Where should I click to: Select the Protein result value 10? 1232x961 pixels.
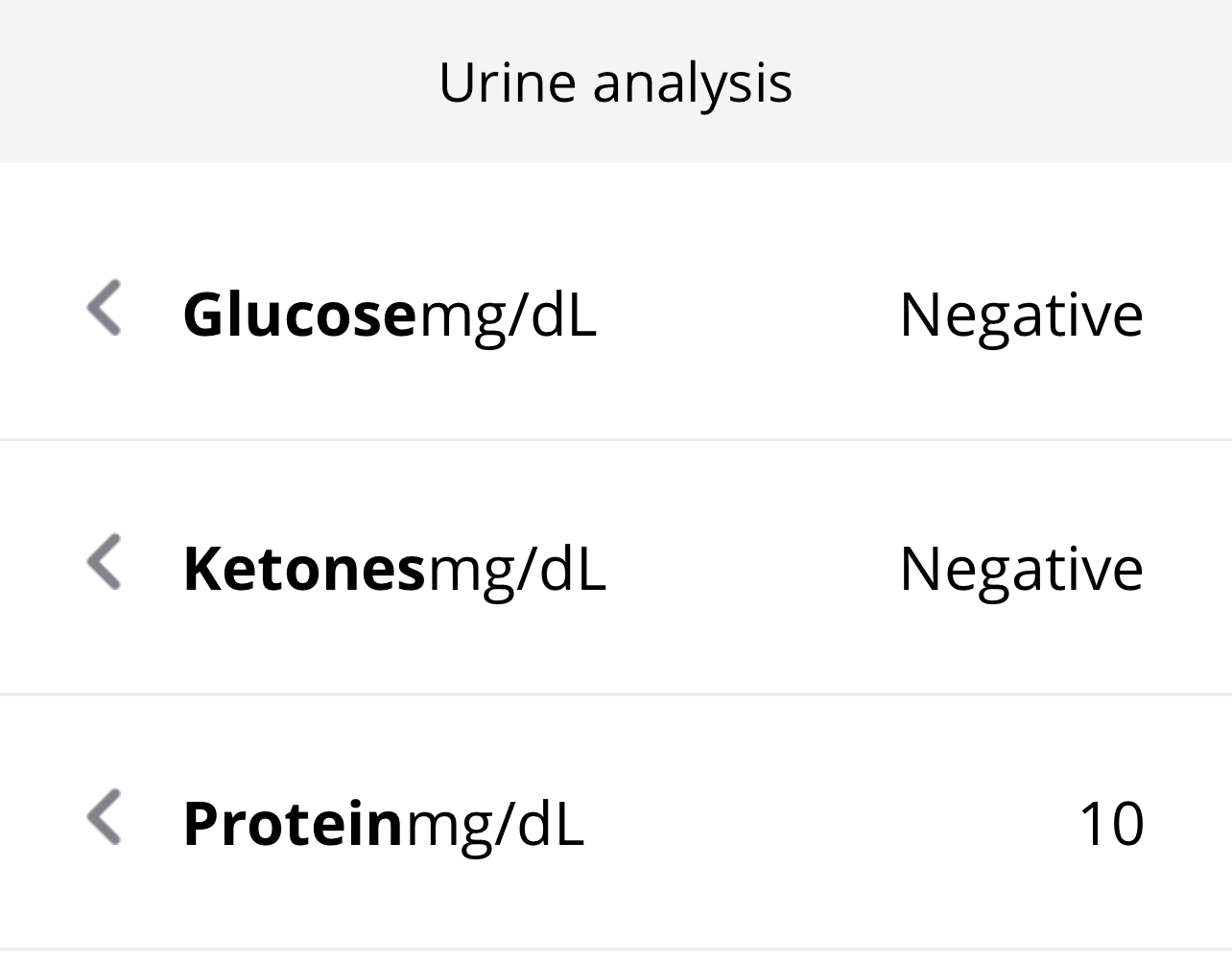[x=1111, y=824]
